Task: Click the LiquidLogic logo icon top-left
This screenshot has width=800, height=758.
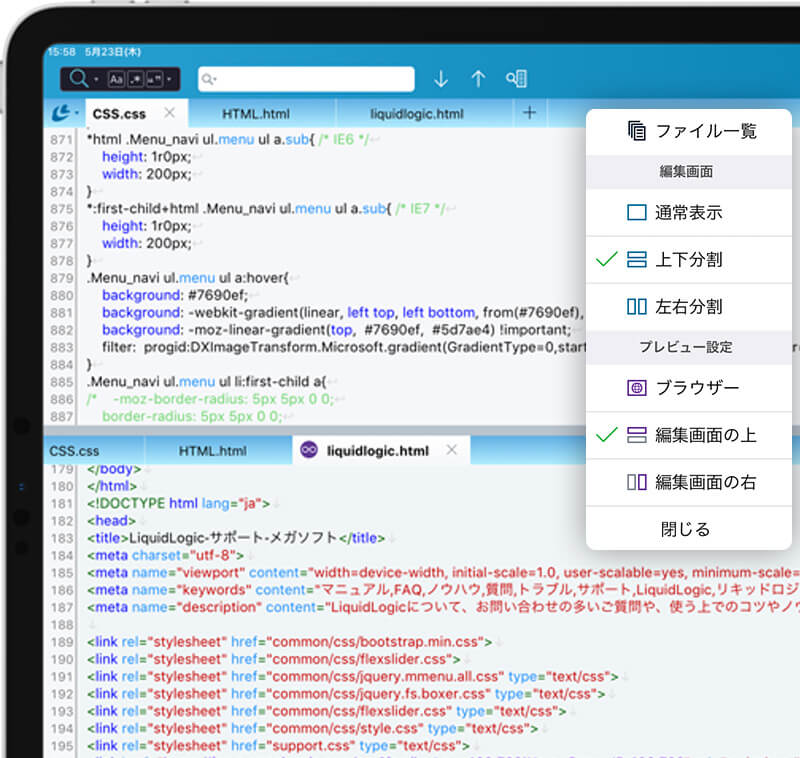Action: [62, 113]
